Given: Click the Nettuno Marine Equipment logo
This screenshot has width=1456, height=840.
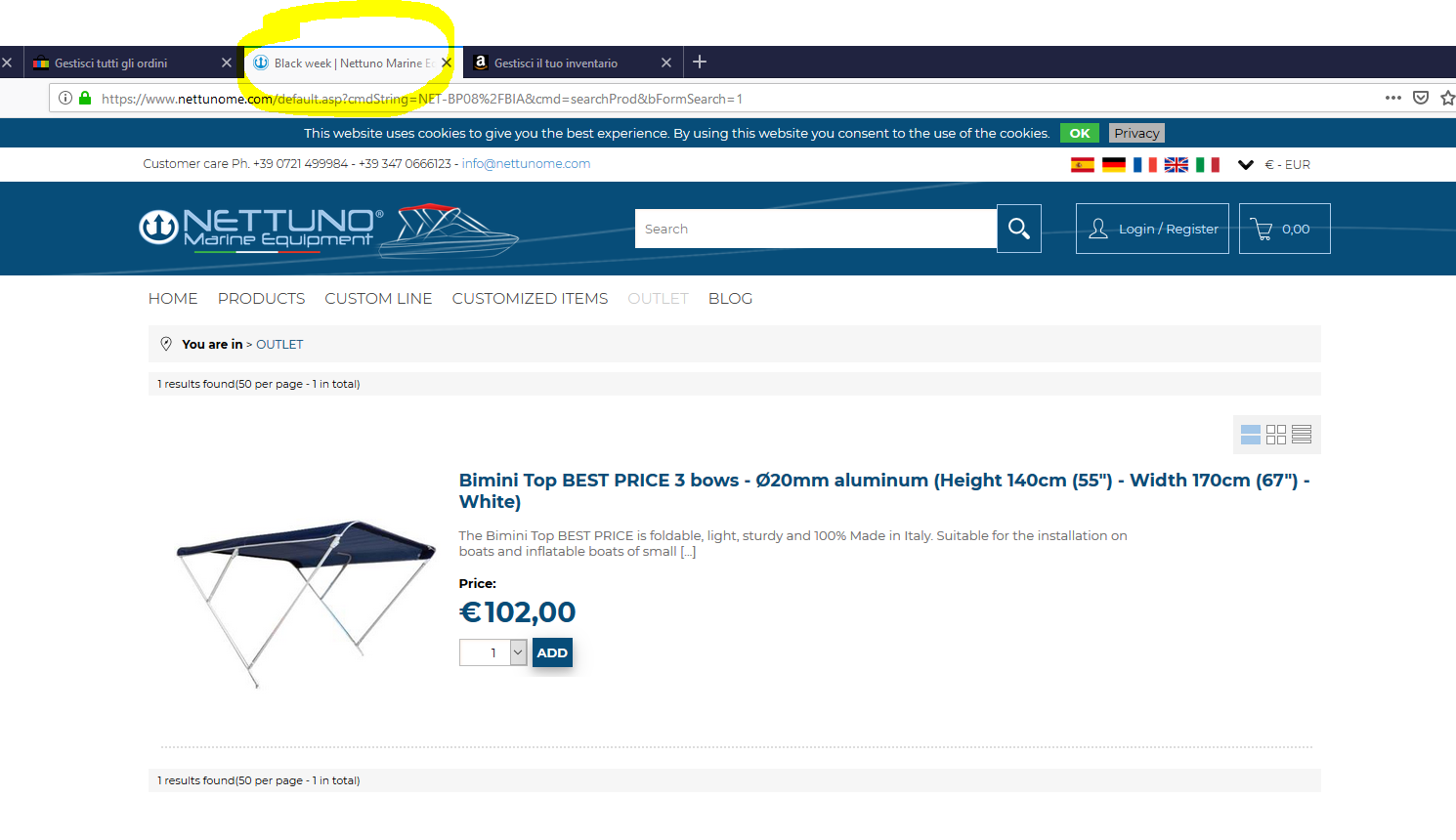Looking at the screenshot, I should pyautogui.click(x=260, y=229).
